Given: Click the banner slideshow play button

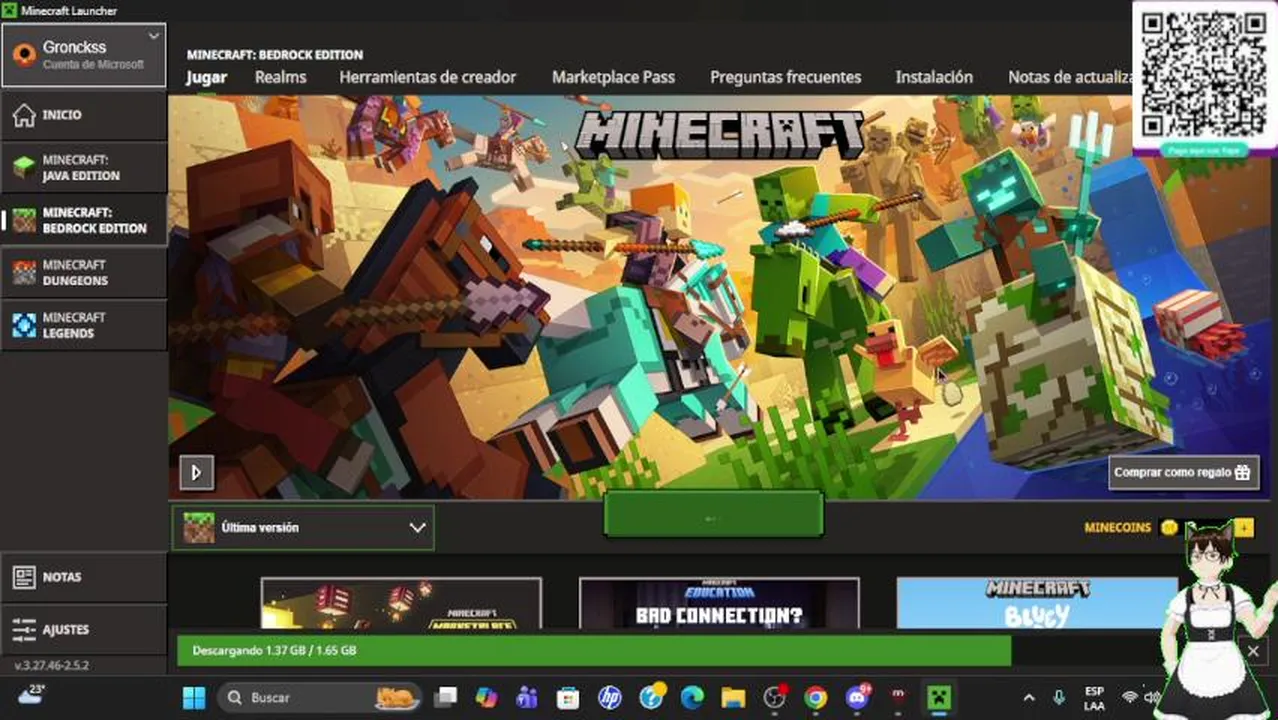Looking at the screenshot, I should [x=196, y=472].
